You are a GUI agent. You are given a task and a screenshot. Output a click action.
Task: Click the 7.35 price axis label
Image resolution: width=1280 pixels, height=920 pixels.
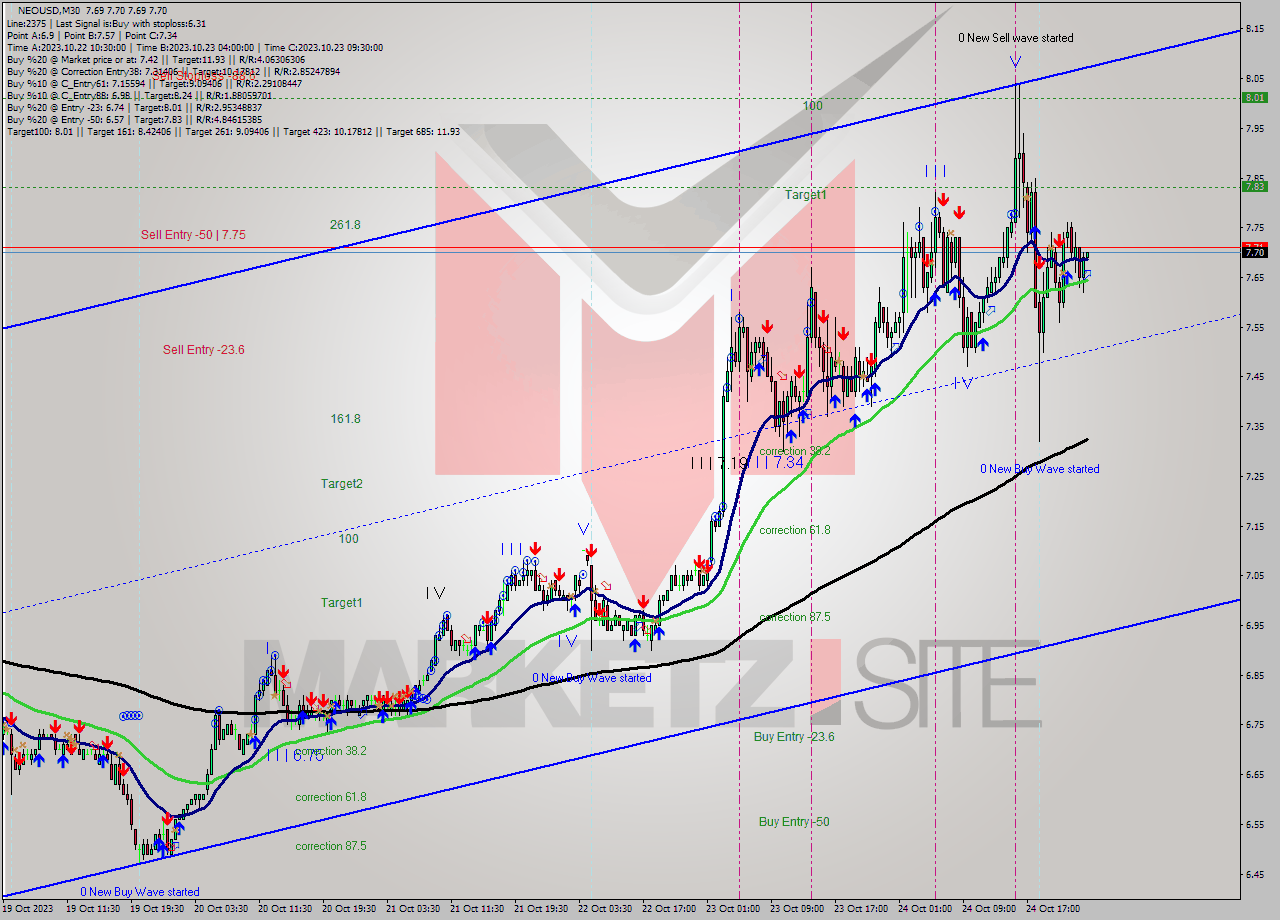(x=1255, y=426)
